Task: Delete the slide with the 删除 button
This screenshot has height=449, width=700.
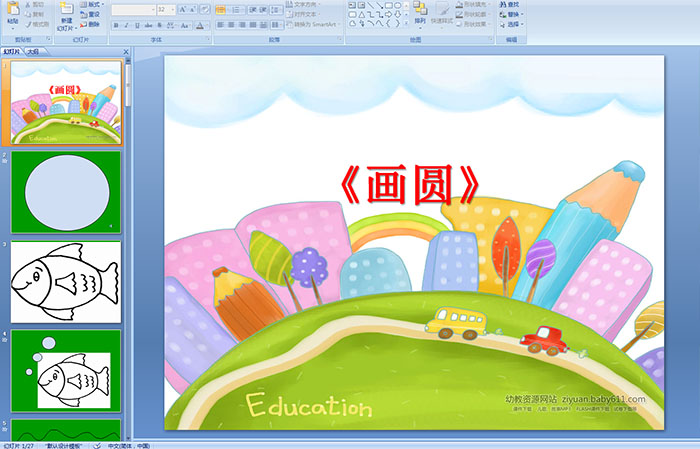Action: (89, 25)
